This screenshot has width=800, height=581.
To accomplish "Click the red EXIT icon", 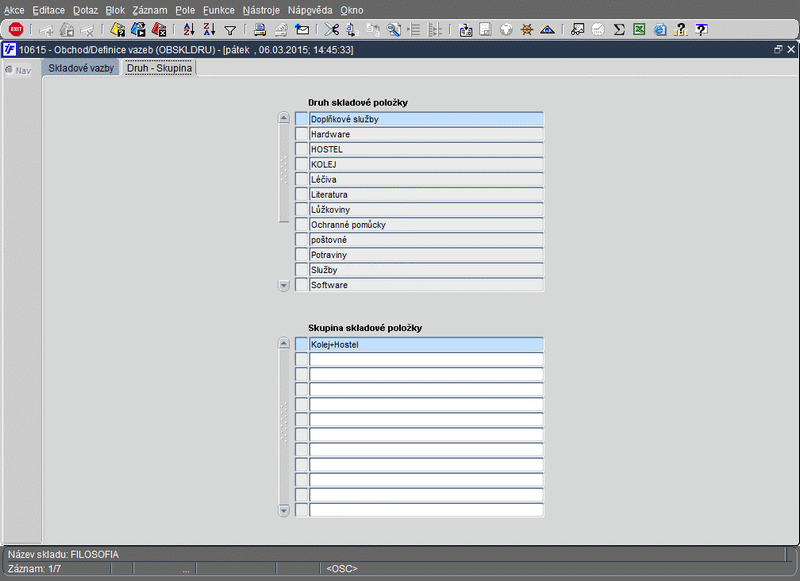I will 16,30.
